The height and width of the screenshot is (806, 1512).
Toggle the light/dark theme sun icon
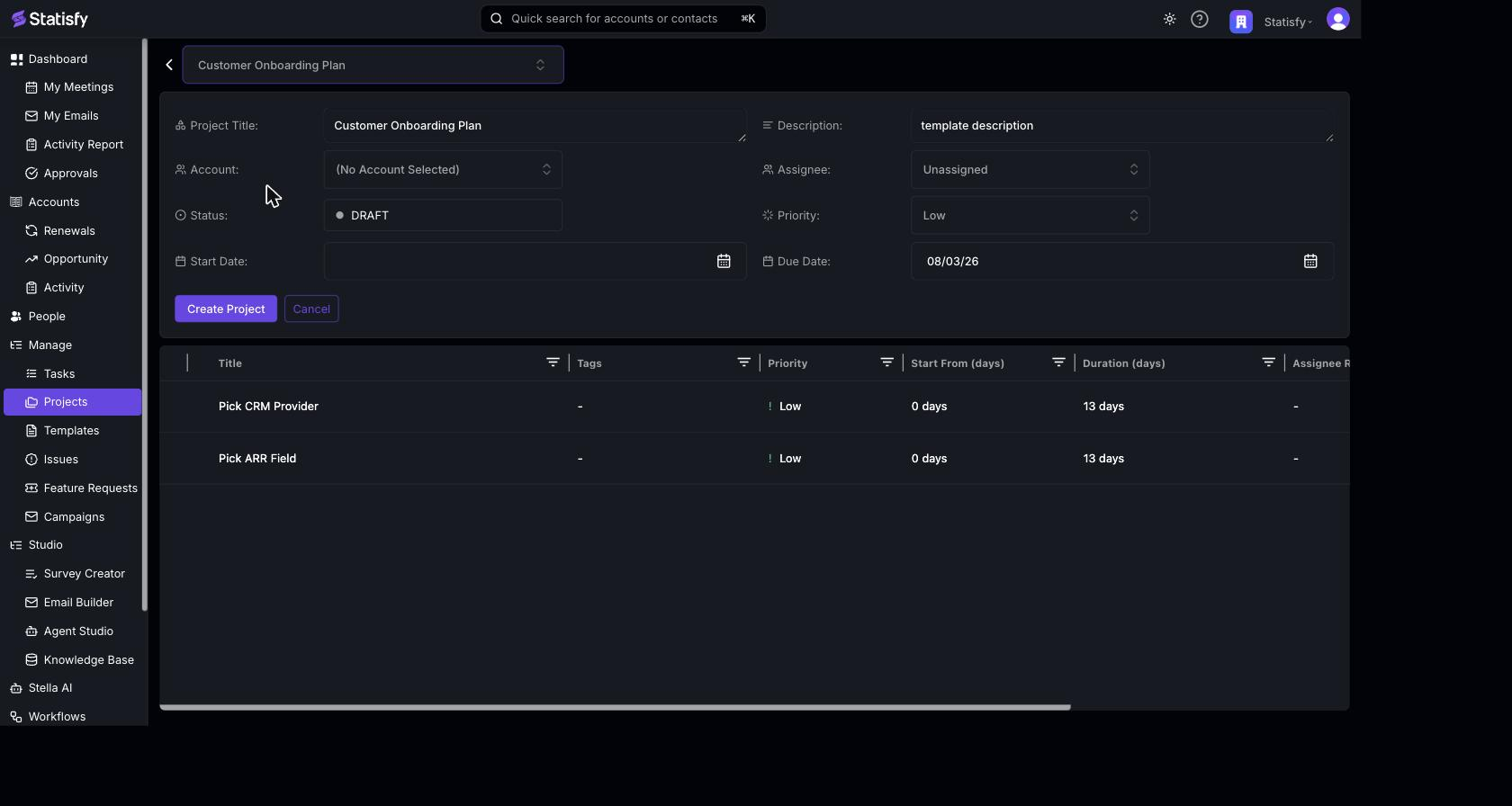[x=1169, y=19]
